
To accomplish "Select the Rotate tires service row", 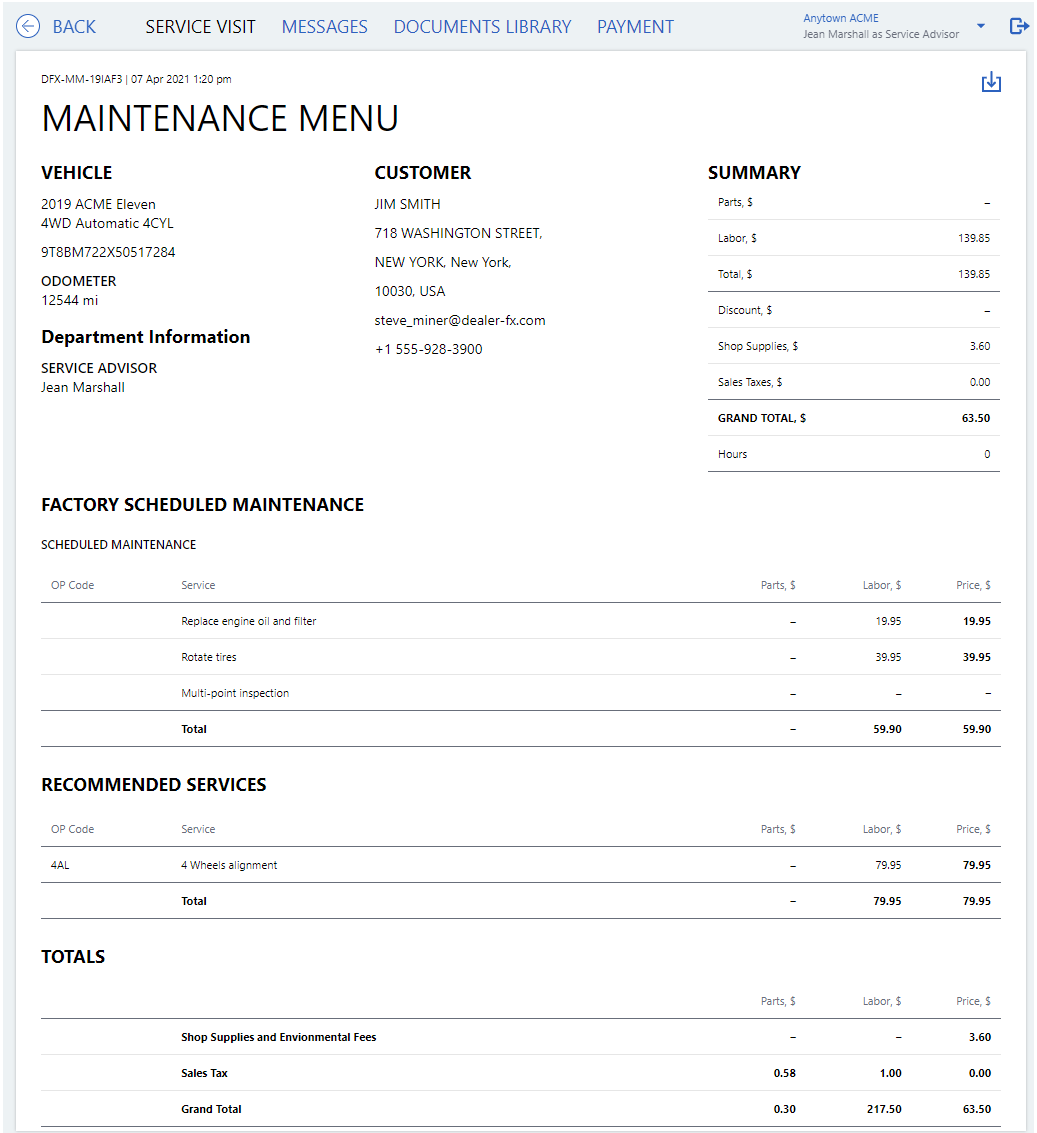I will [209, 657].
